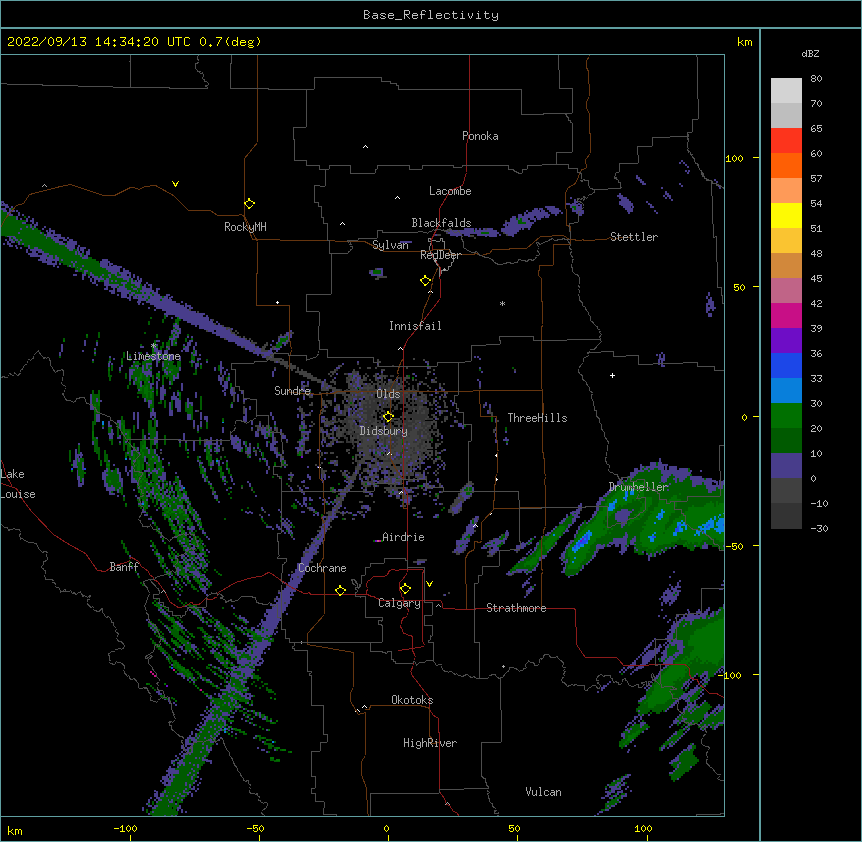This screenshot has height=842, width=862.
Task: Click the Cochrane town label
Action: 322,568
